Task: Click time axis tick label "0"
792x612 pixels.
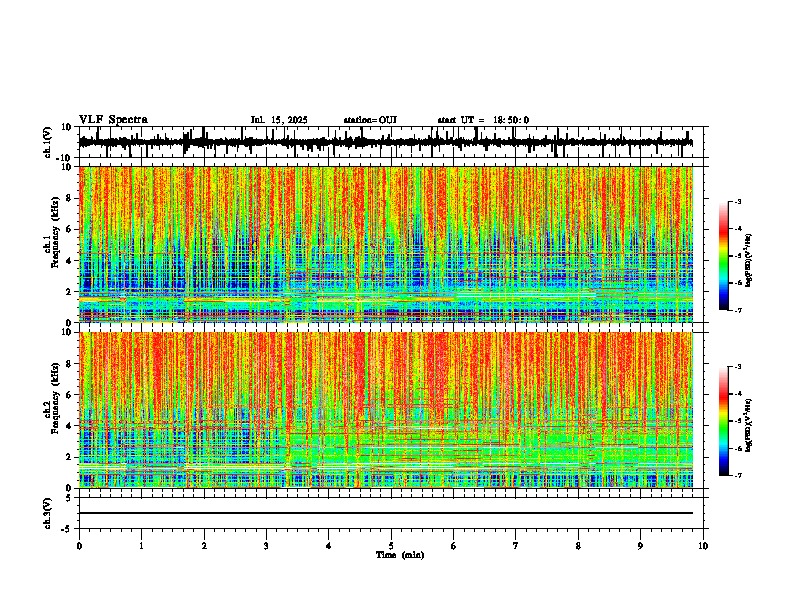Action: point(79,546)
